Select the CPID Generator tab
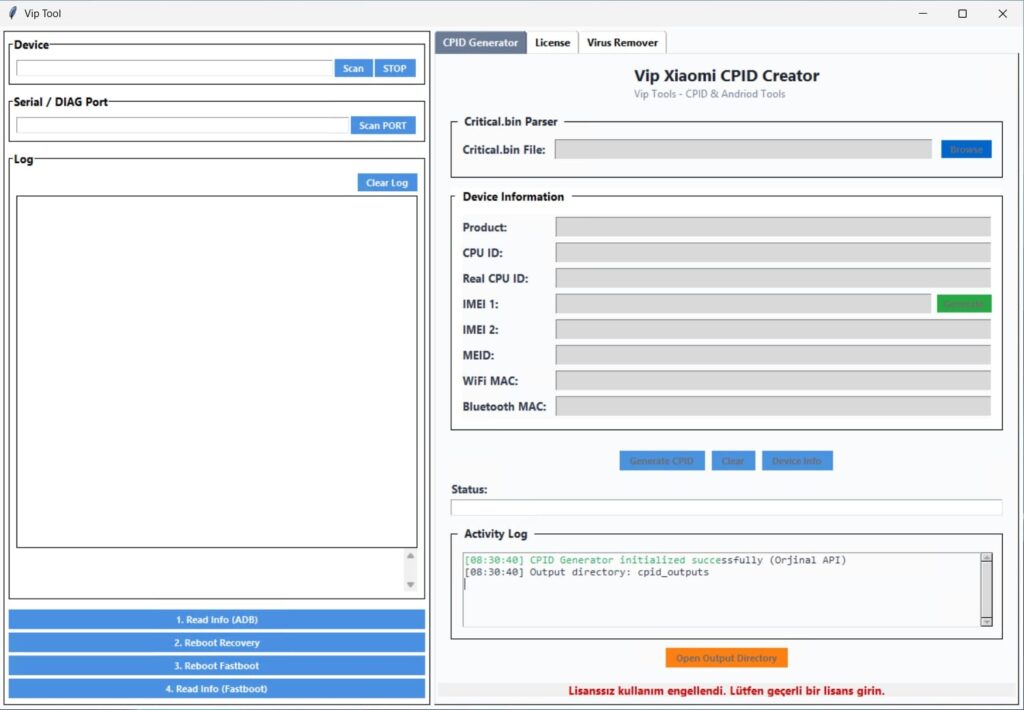Viewport: 1024px width, 710px height. click(x=480, y=42)
